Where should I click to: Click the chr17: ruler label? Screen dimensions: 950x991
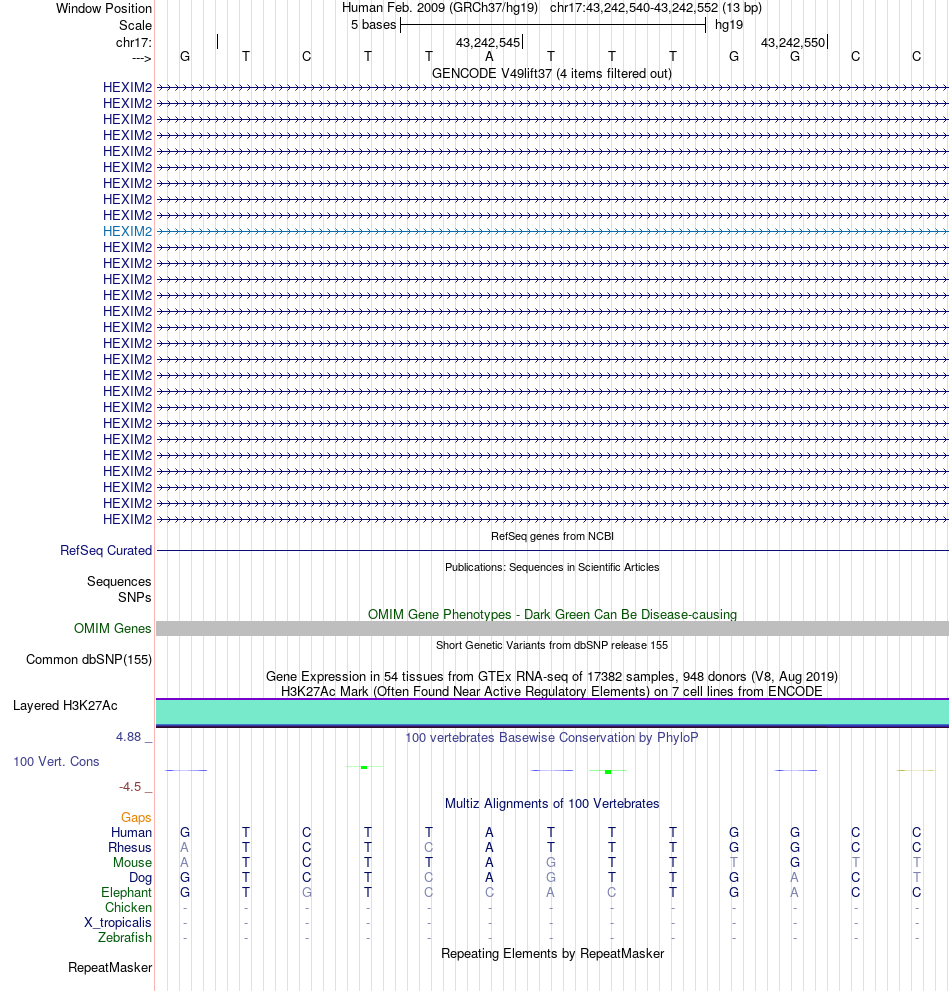click(133, 43)
